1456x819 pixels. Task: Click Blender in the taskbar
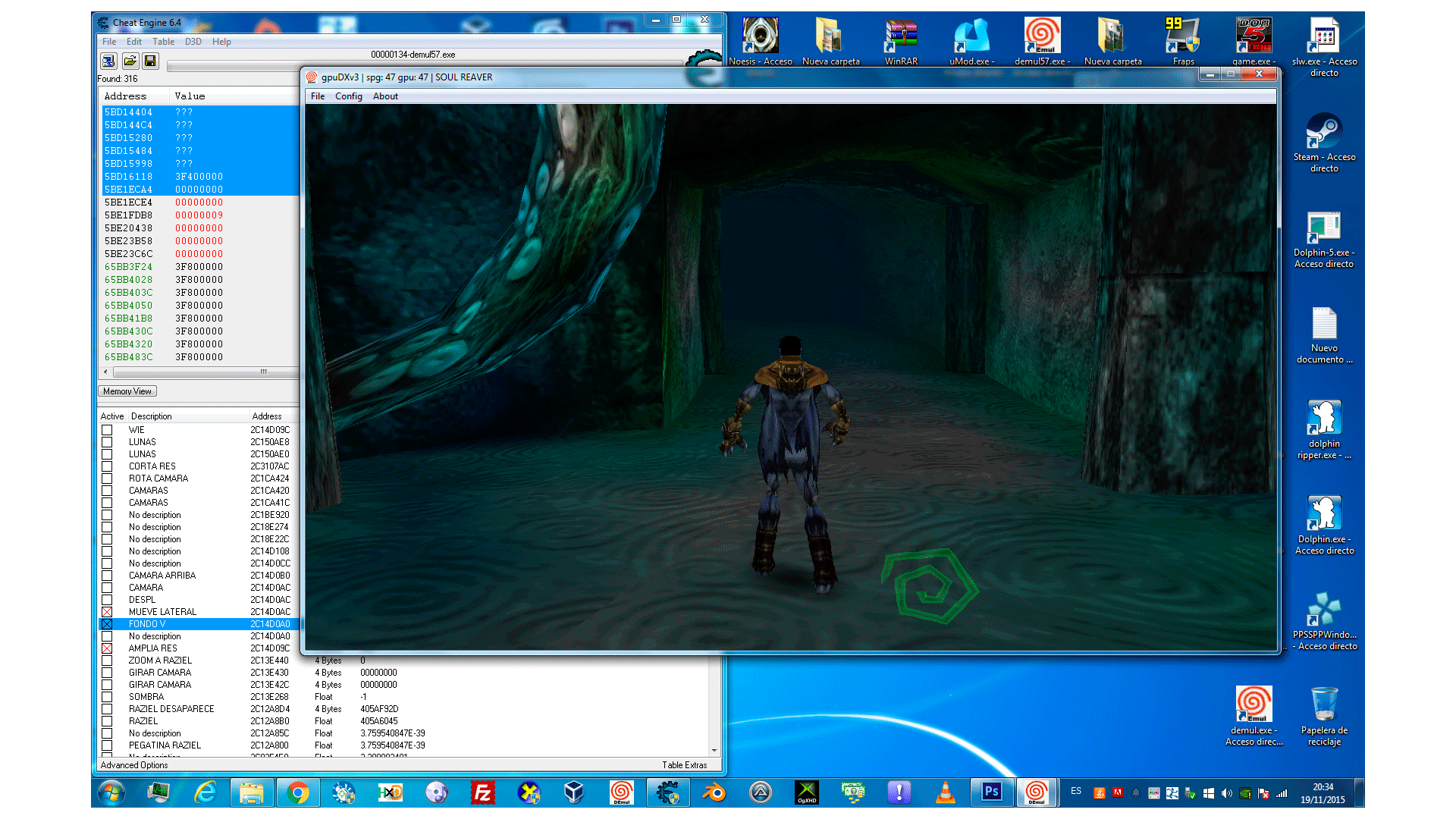click(x=713, y=793)
